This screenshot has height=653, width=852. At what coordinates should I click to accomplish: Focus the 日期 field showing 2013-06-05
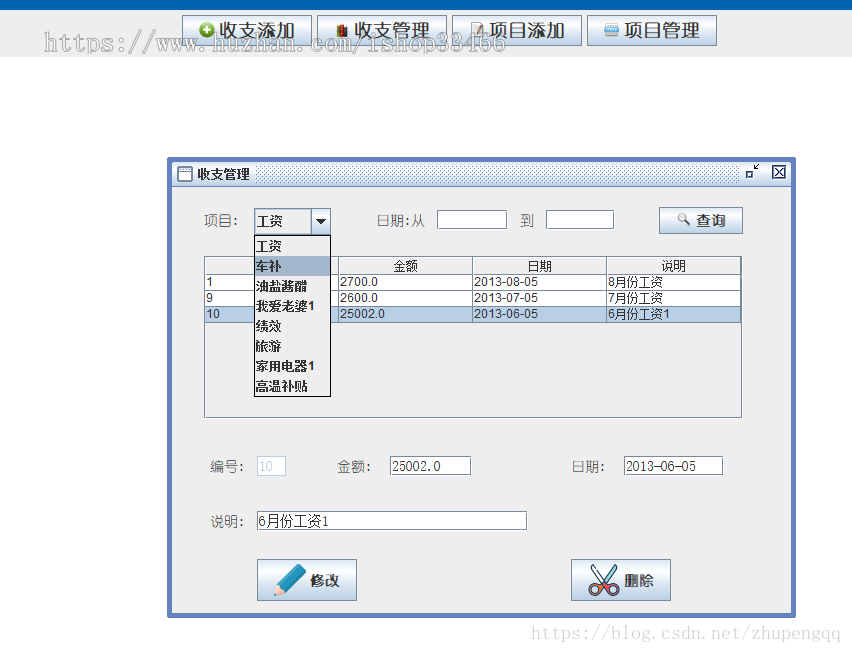tap(673, 466)
